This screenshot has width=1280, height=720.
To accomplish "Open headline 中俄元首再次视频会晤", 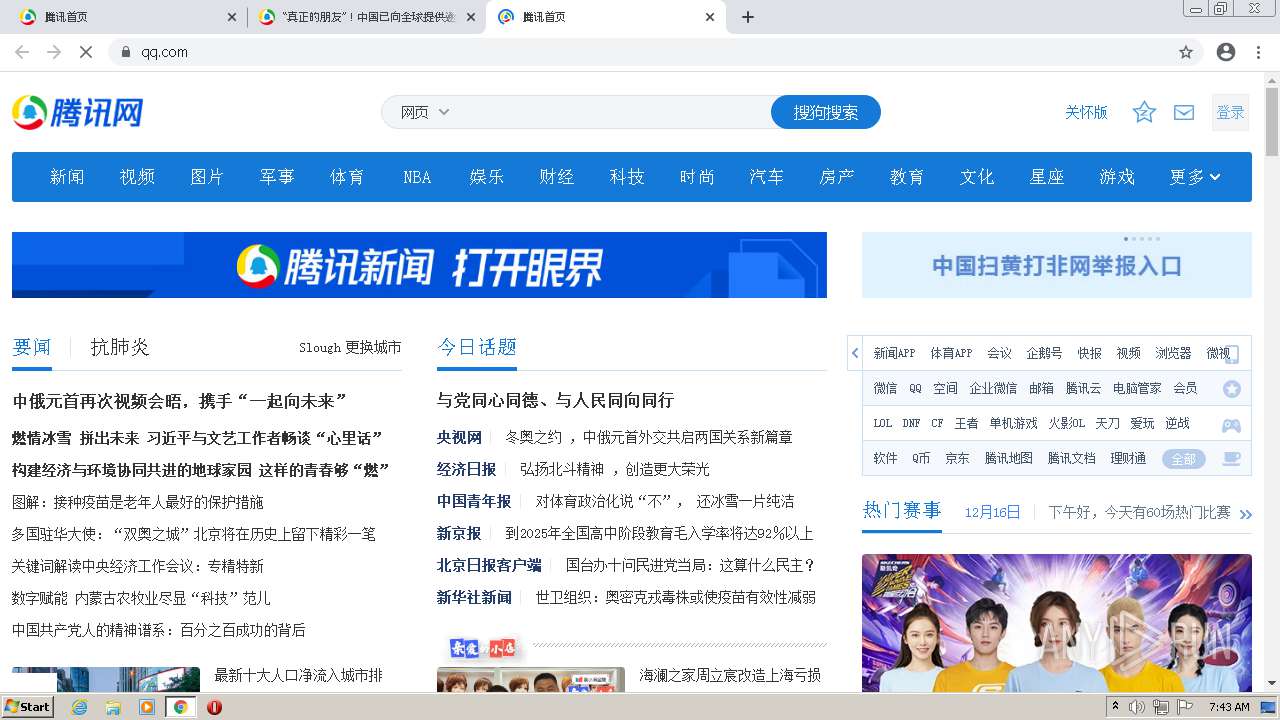I will [x=180, y=401].
